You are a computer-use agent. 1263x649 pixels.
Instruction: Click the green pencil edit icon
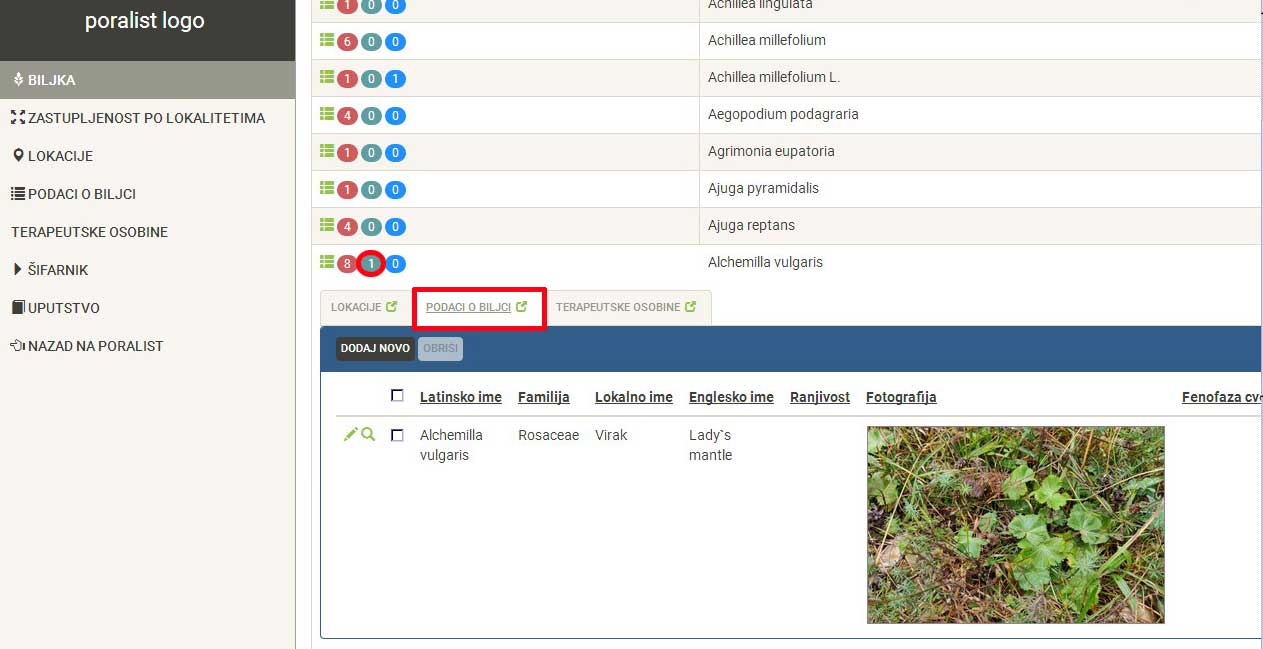(x=350, y=434)
